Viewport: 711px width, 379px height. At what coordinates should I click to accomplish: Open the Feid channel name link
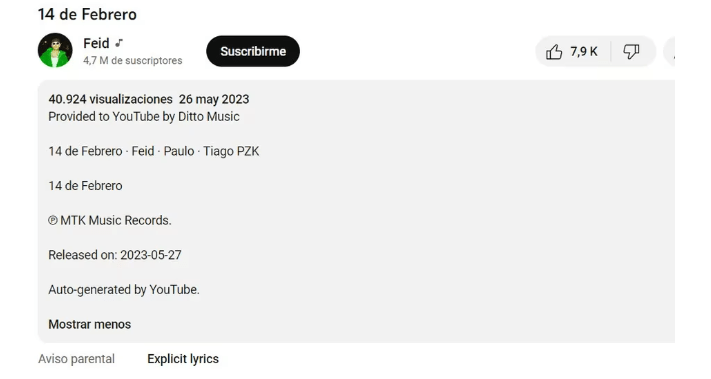96,43
